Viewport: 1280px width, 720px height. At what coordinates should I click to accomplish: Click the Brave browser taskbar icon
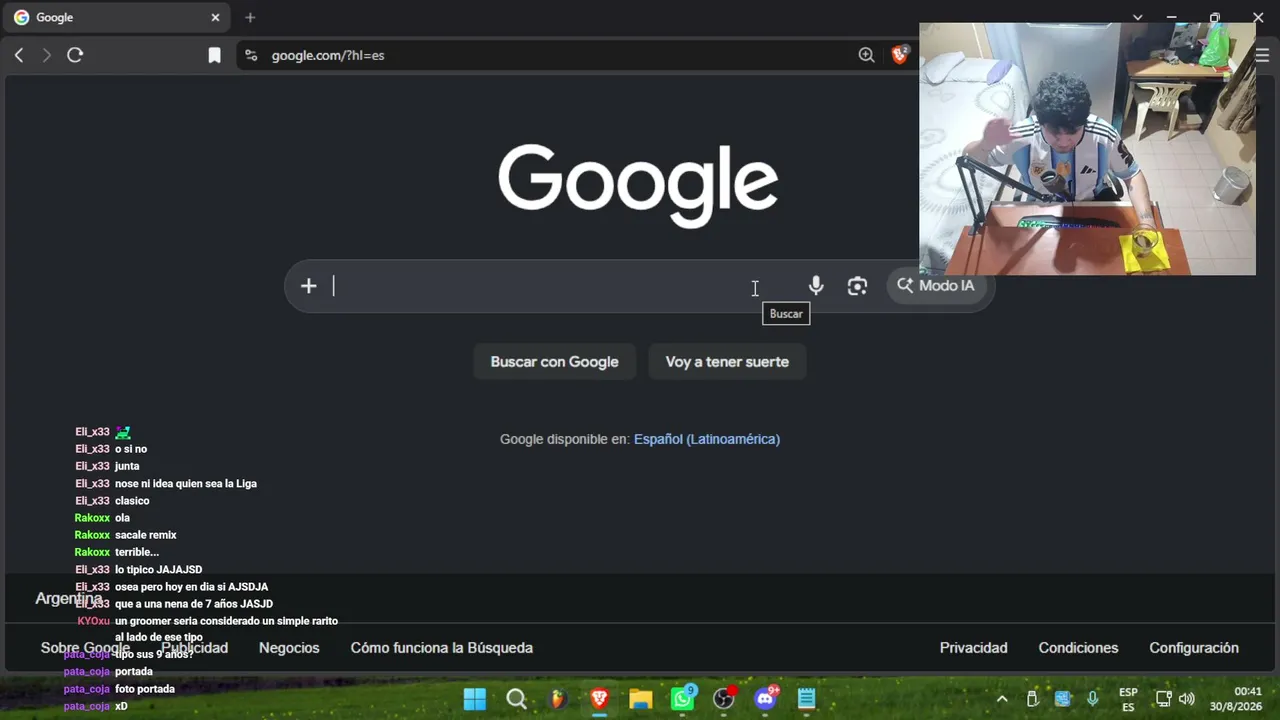(599, 699)
